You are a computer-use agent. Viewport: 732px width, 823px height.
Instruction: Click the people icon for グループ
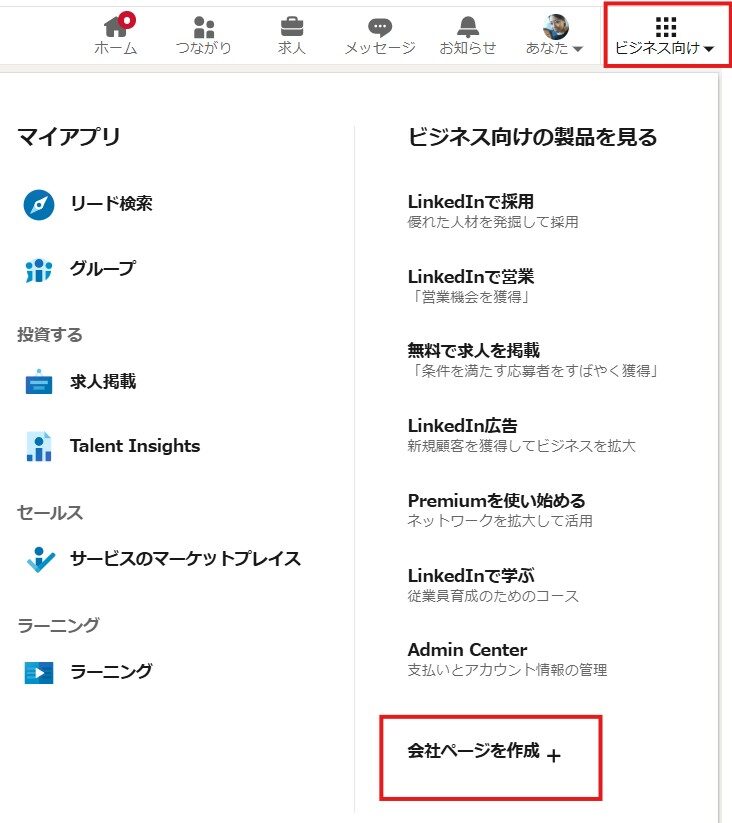tap(39, 270)
